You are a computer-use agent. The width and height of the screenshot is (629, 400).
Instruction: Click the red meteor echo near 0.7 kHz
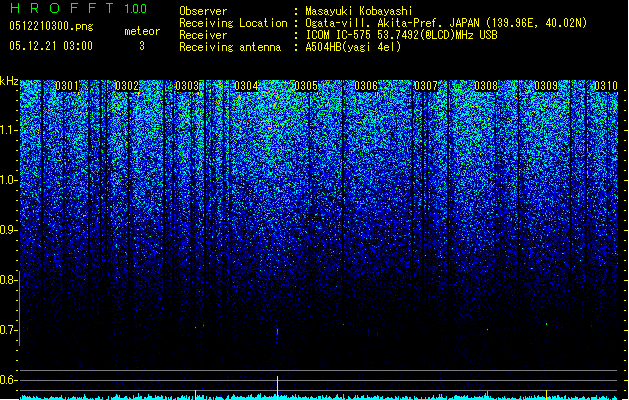pyautogui.click(x=277, y=331)
